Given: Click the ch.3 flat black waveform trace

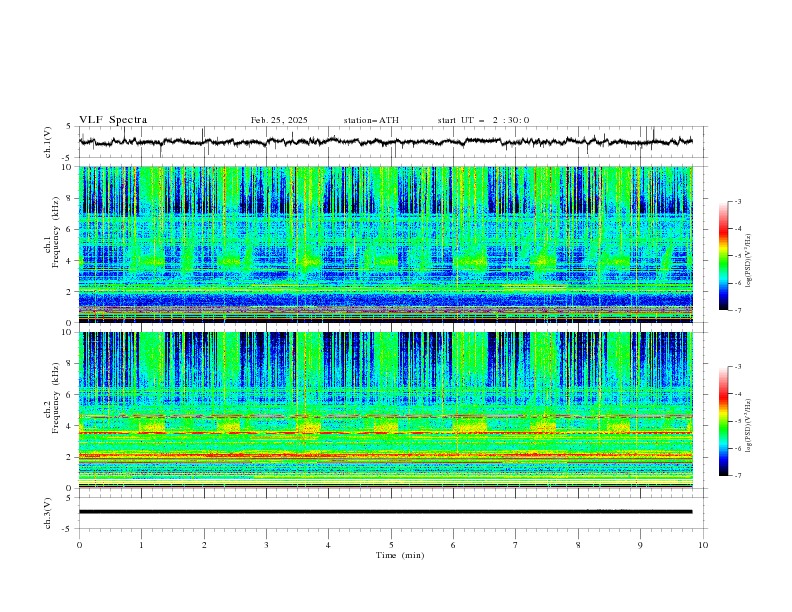Looking at the screenshot, I should [386, 512].
